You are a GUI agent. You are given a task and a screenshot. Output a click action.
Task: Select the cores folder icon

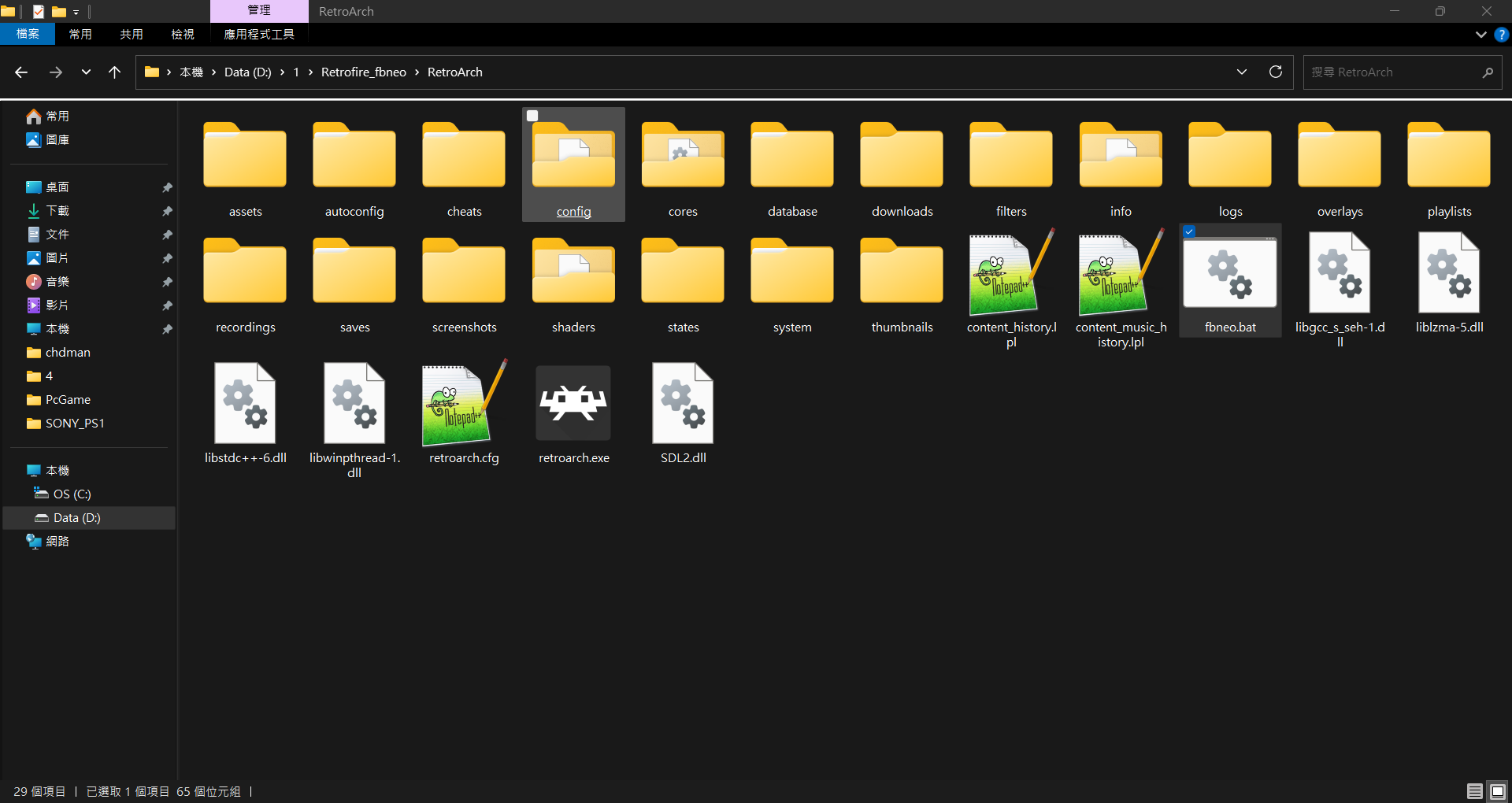(683, 155)
